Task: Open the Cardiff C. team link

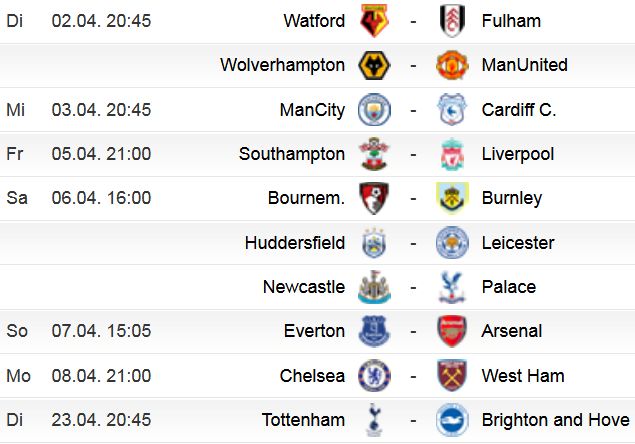Action: coord(519,109)
